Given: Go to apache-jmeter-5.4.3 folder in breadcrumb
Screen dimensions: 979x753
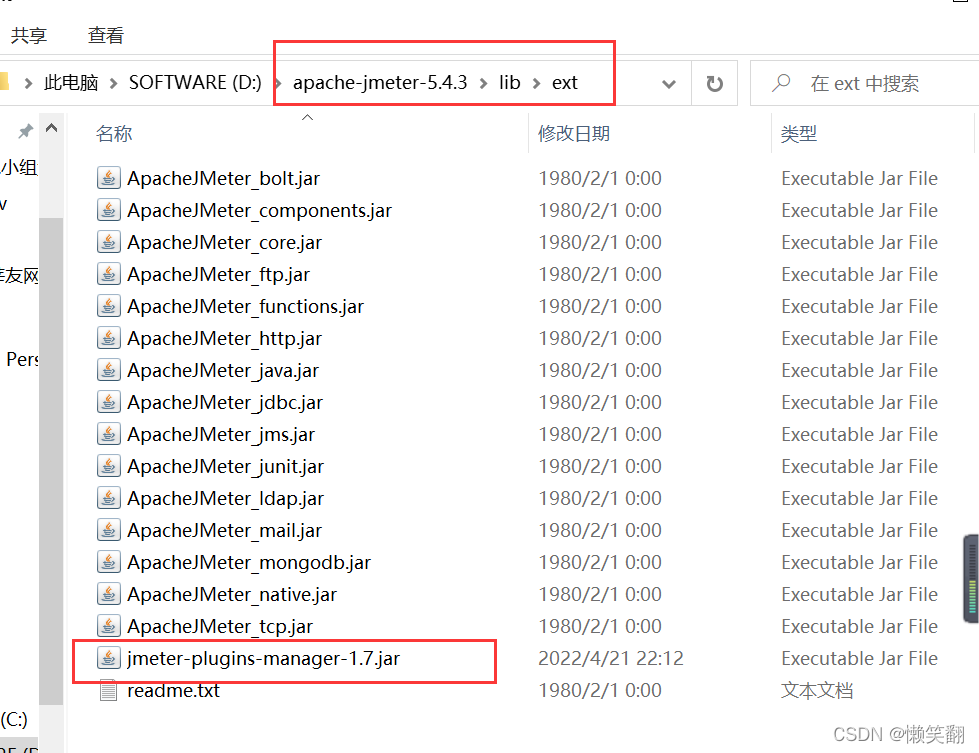Looking at the screenshot, I should click(380, 82).
